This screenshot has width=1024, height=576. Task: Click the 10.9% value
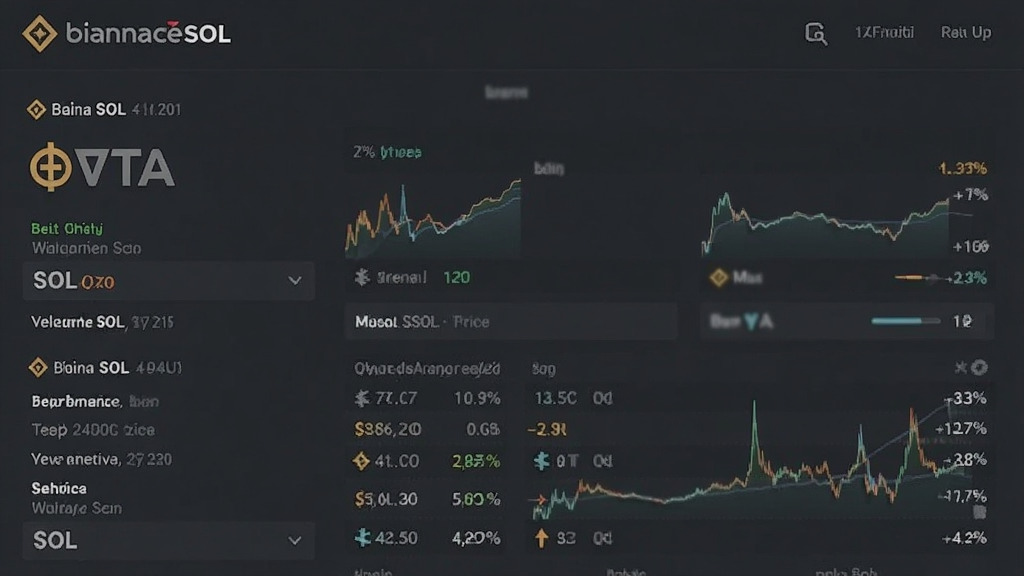[x=477, y=398]
